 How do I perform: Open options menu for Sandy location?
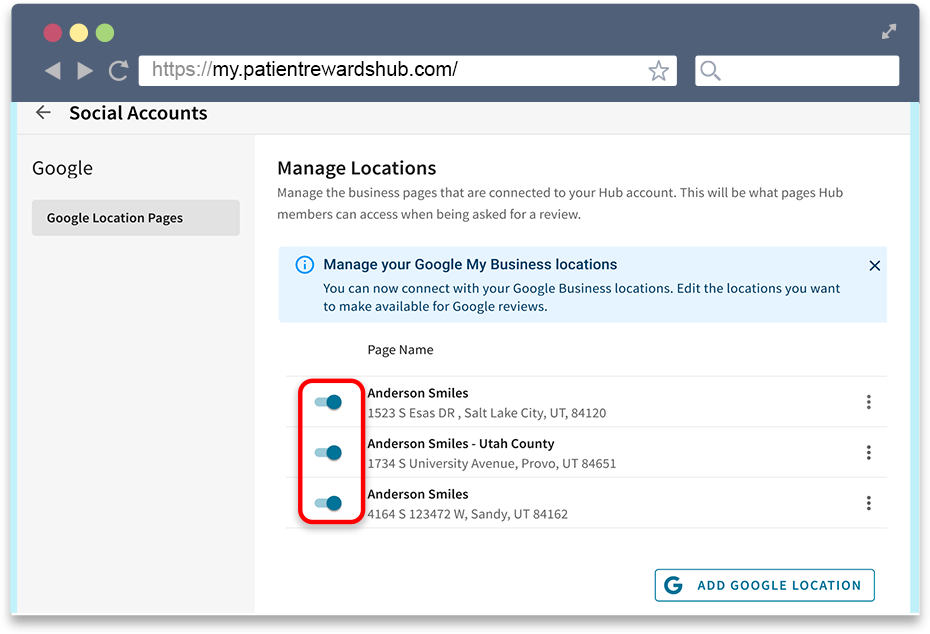coord(868,503)
